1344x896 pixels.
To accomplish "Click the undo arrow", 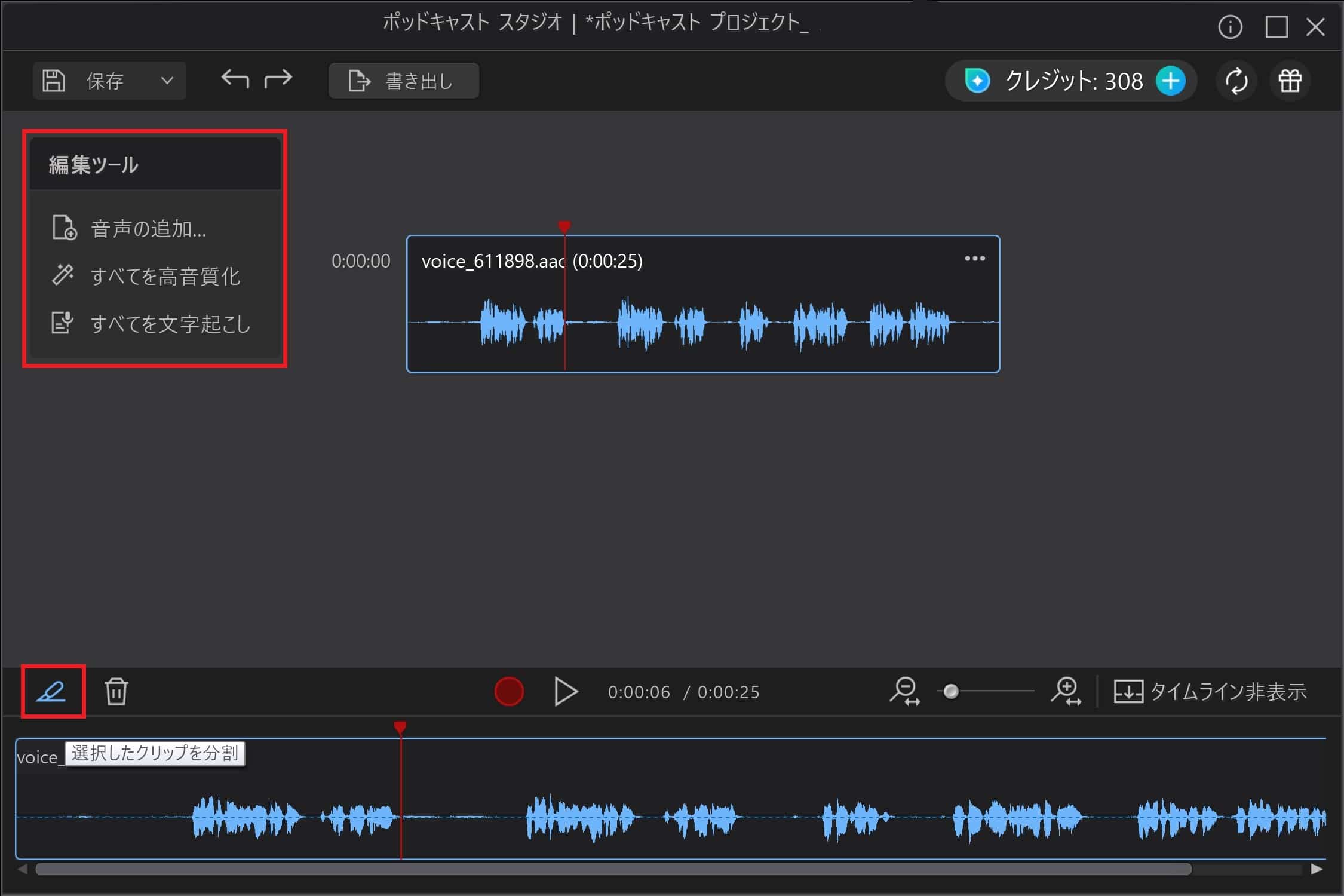I will coord(235,79).
